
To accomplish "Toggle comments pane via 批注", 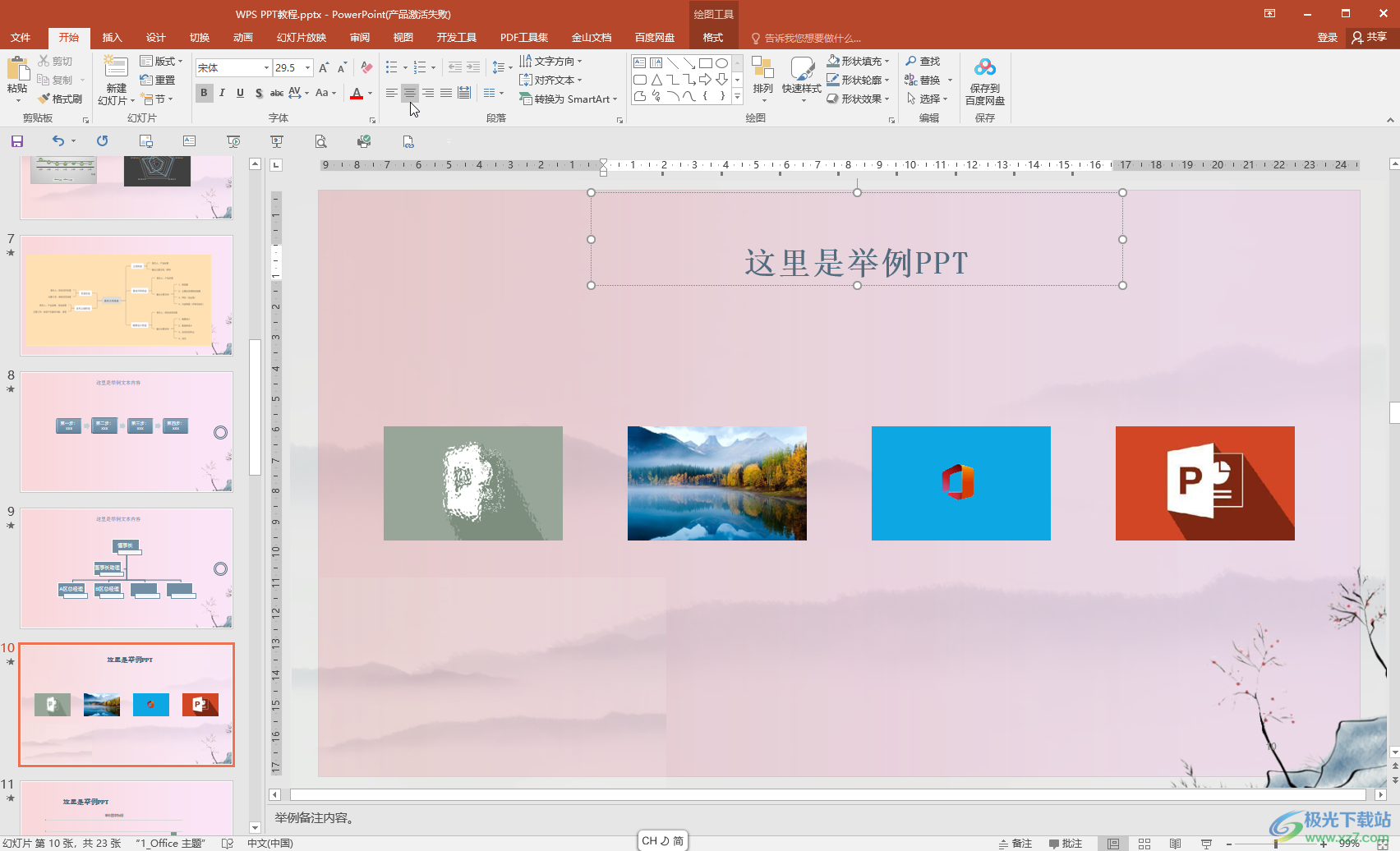I will 1066,844.
